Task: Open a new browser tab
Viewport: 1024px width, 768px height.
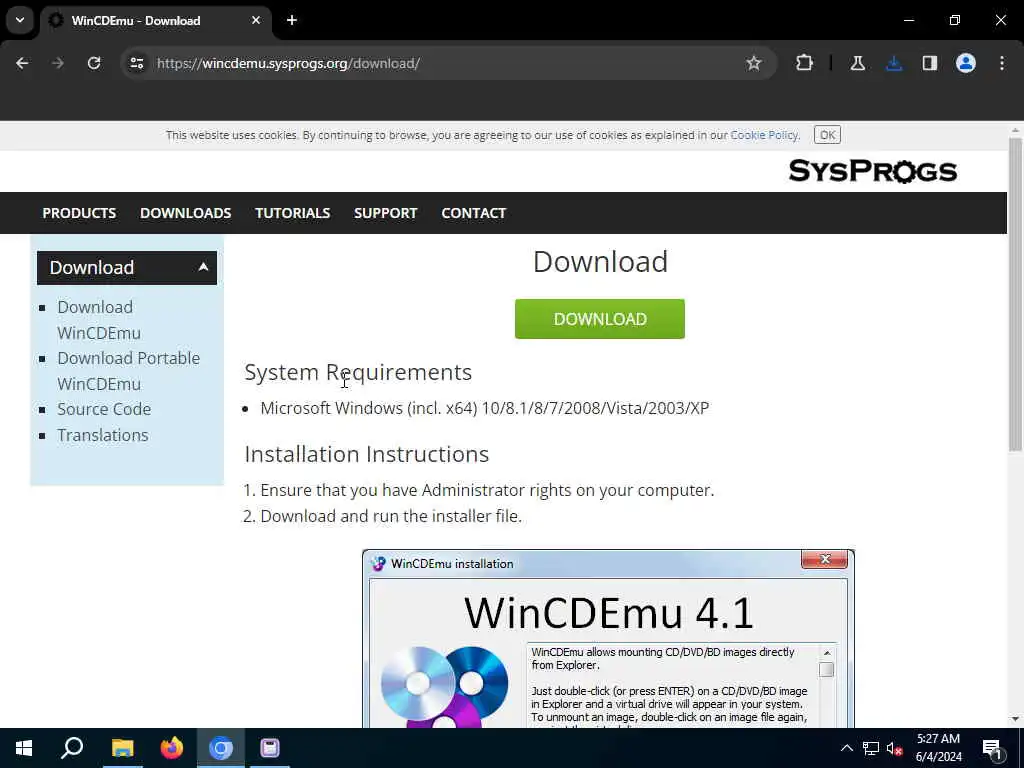Action: tap(292, 20)
